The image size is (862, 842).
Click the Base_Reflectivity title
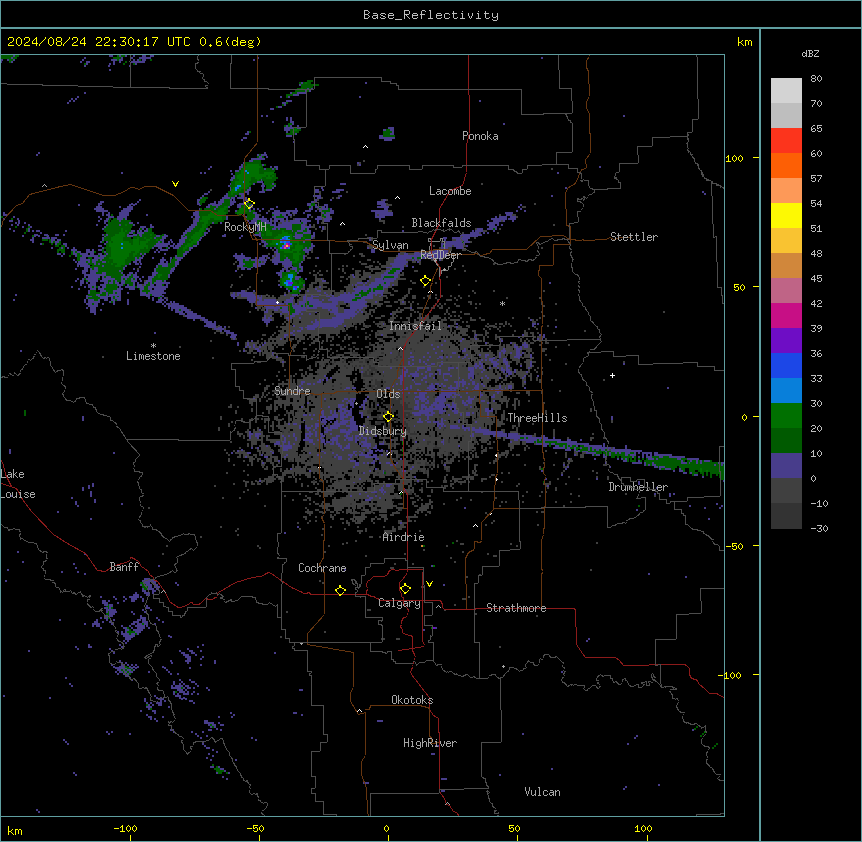click(431, 15)
